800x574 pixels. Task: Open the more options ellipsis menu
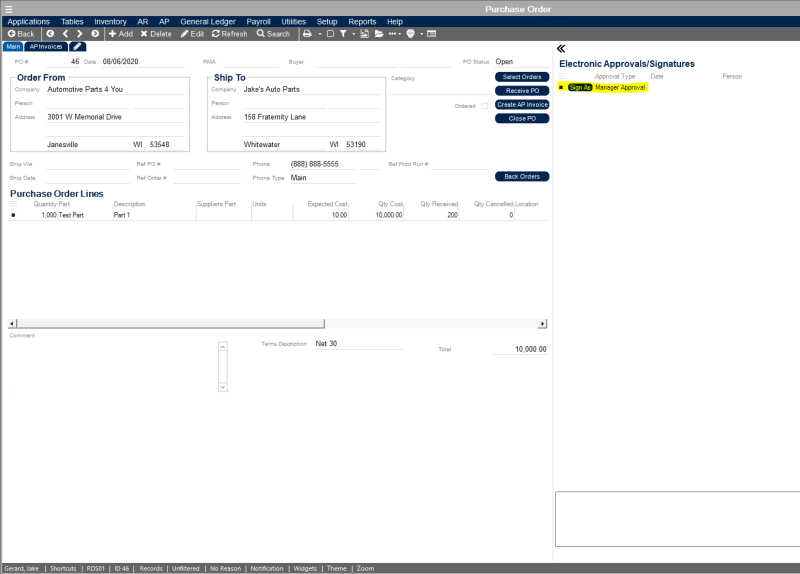(394, 34)
